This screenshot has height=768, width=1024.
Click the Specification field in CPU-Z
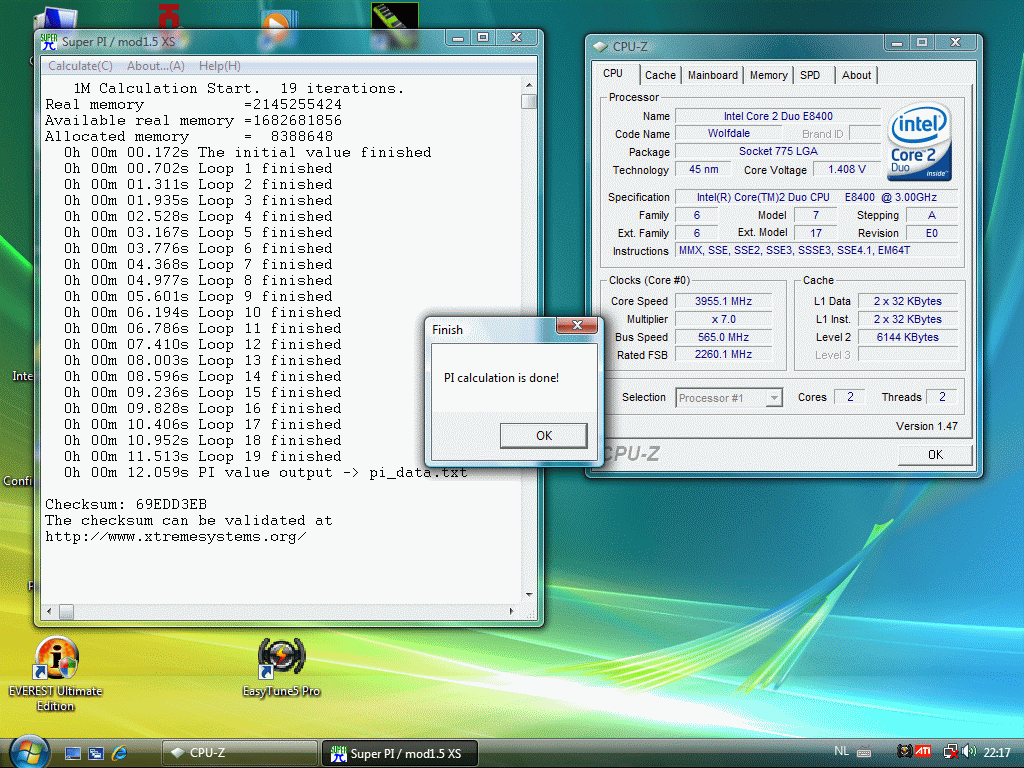(816, 197)
